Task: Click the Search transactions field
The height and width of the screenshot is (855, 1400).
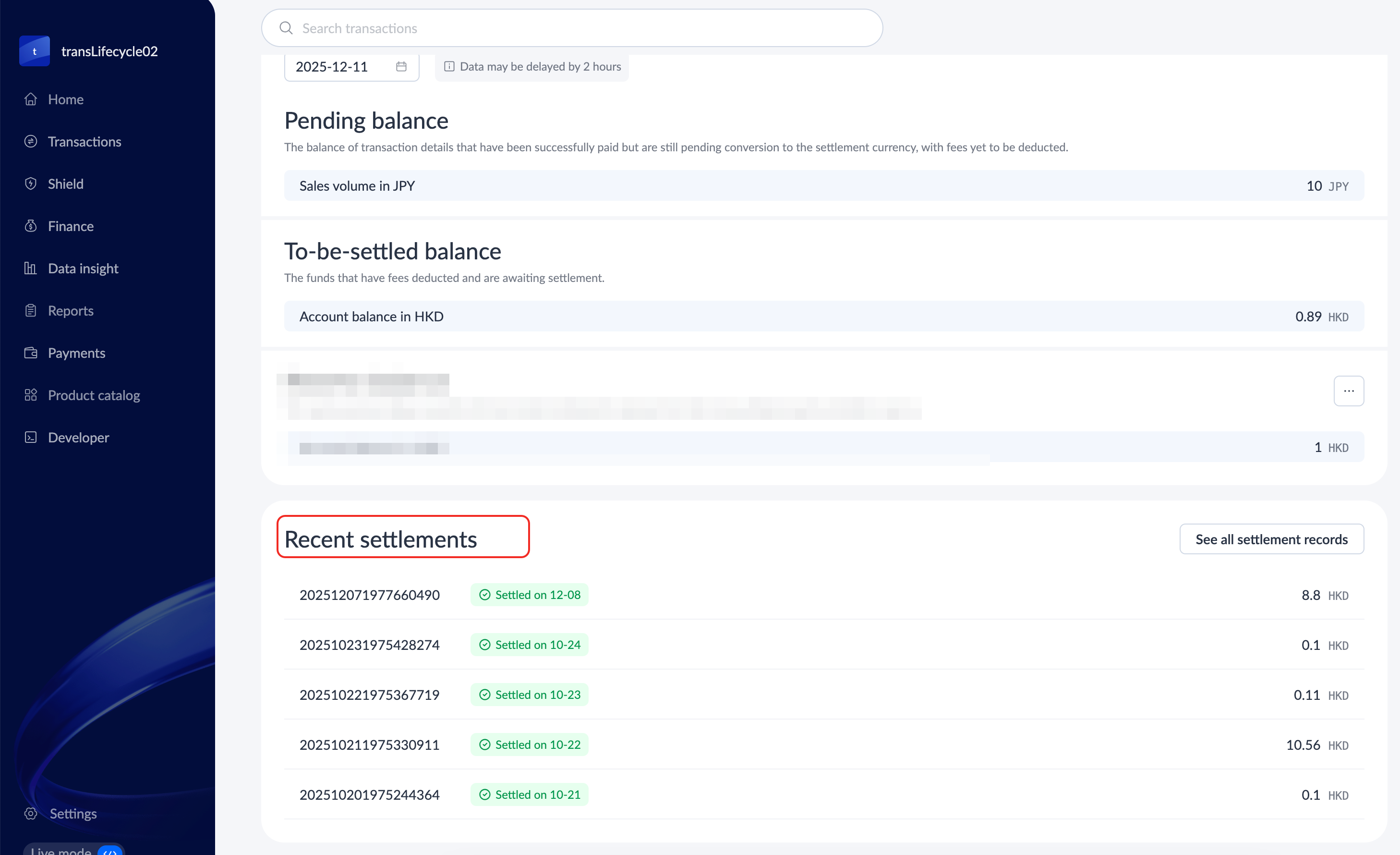Action: pos(572,28)
